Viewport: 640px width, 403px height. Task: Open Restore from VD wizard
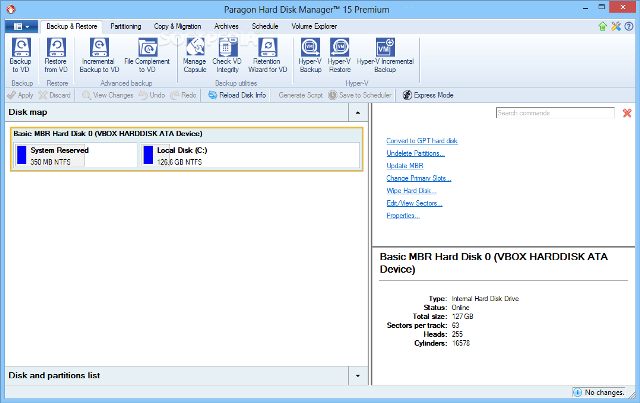click(56, 56)
